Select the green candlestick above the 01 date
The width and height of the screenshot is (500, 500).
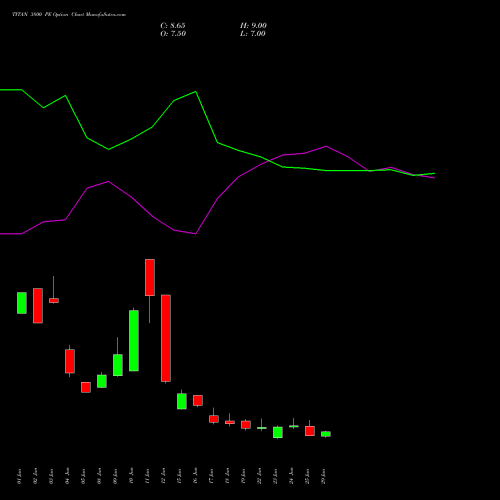click(x=22, y=303)
